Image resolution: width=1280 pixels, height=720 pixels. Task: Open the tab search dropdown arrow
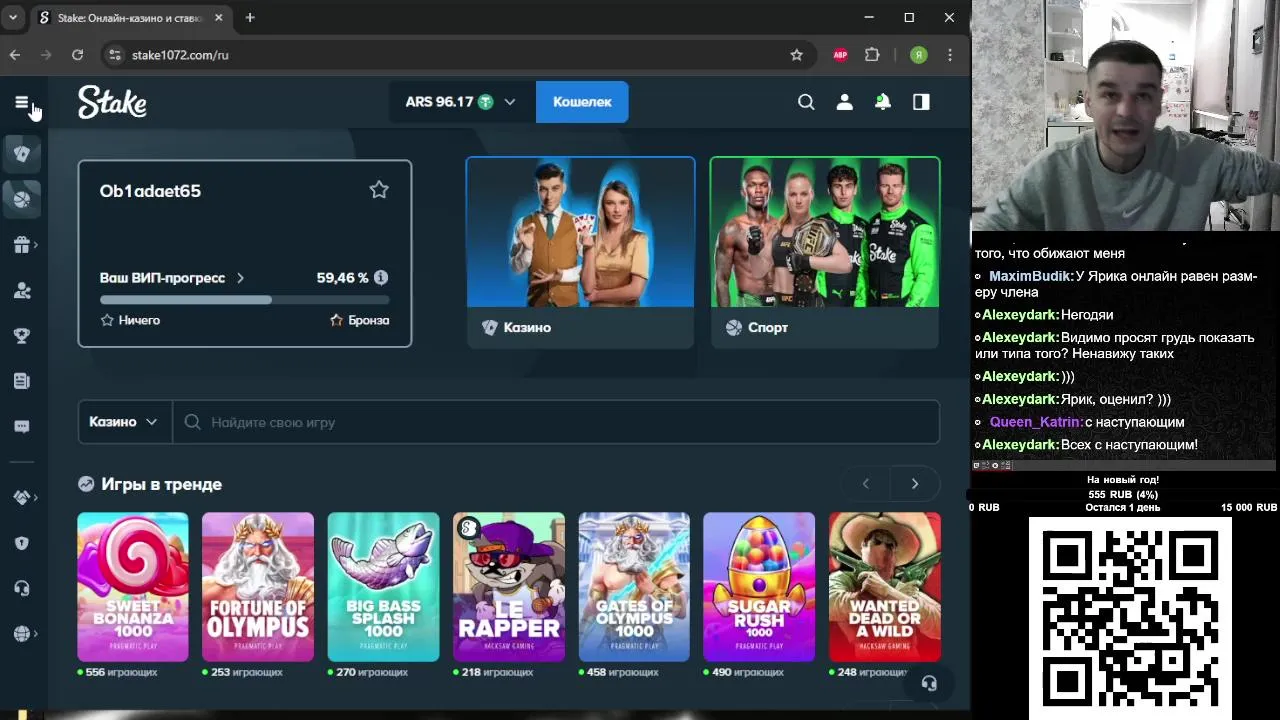(13, 17)
